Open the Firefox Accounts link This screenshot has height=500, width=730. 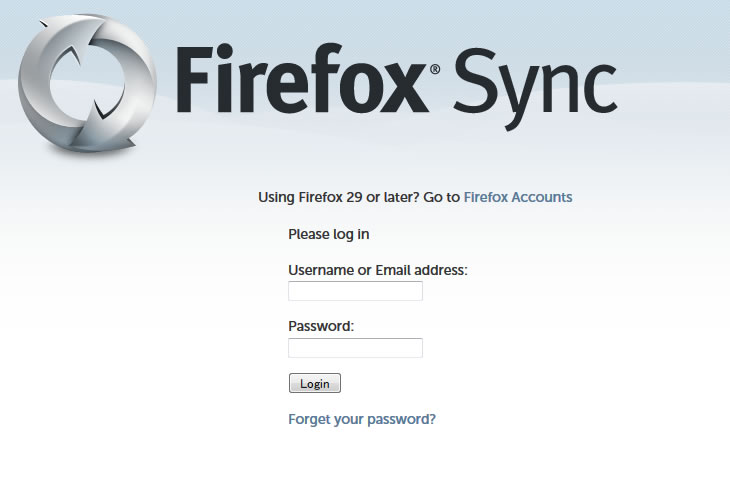click(518, 197)
